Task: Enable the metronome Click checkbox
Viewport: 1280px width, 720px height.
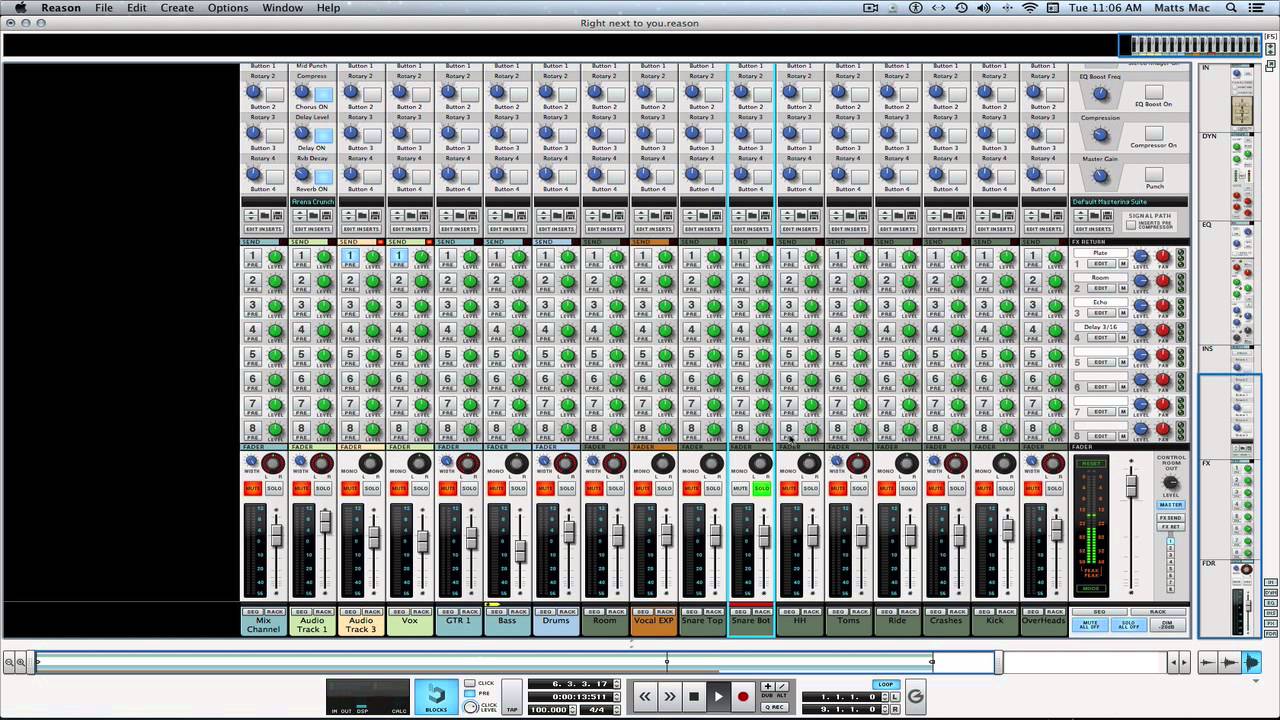Action: [x=470, y=683]
